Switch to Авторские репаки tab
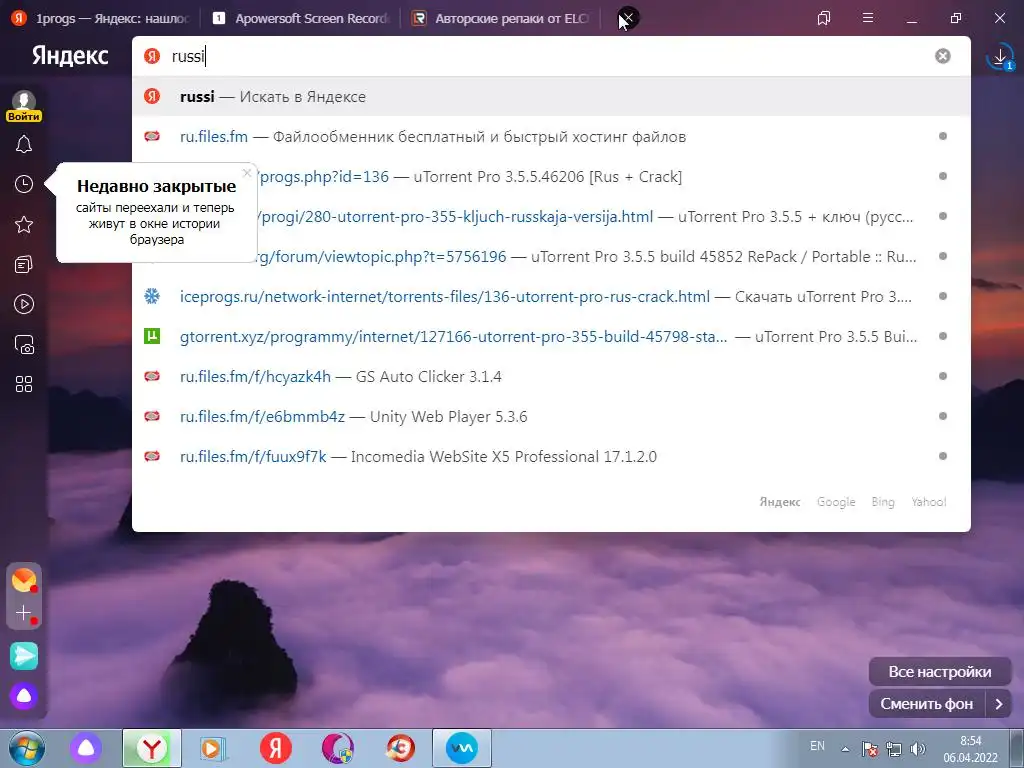The height and width of the screenshot is (768, 1024). 502,18
